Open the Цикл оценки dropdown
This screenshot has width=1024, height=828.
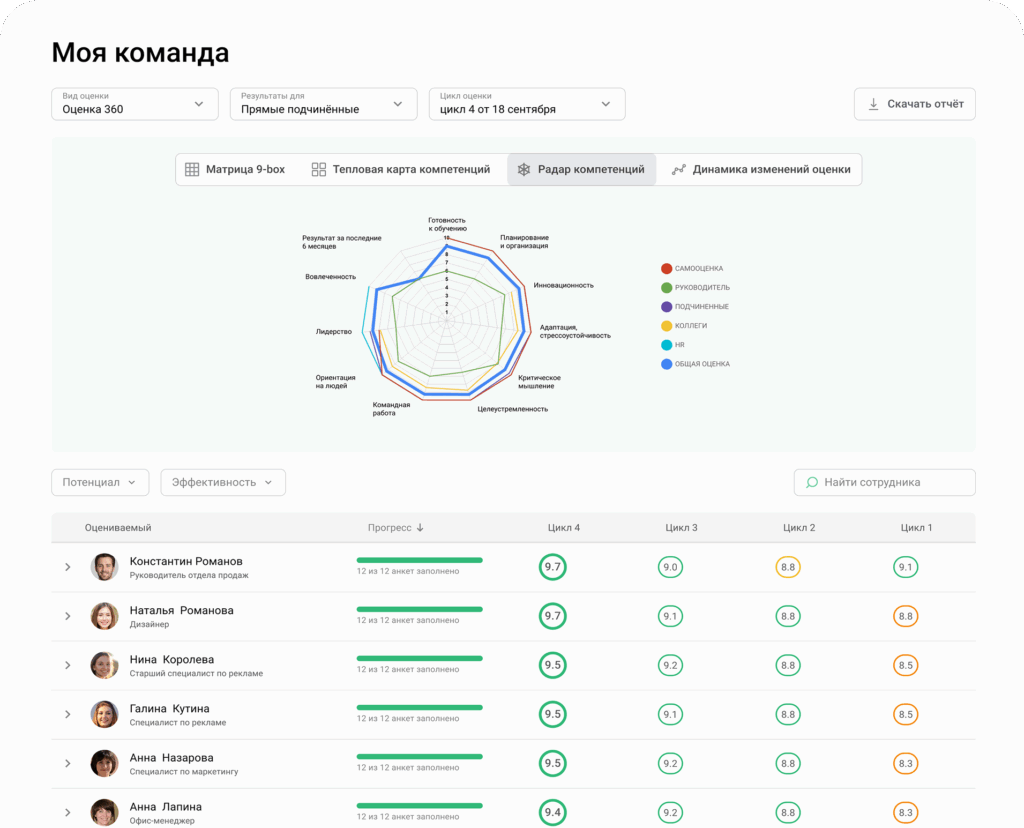526,104
